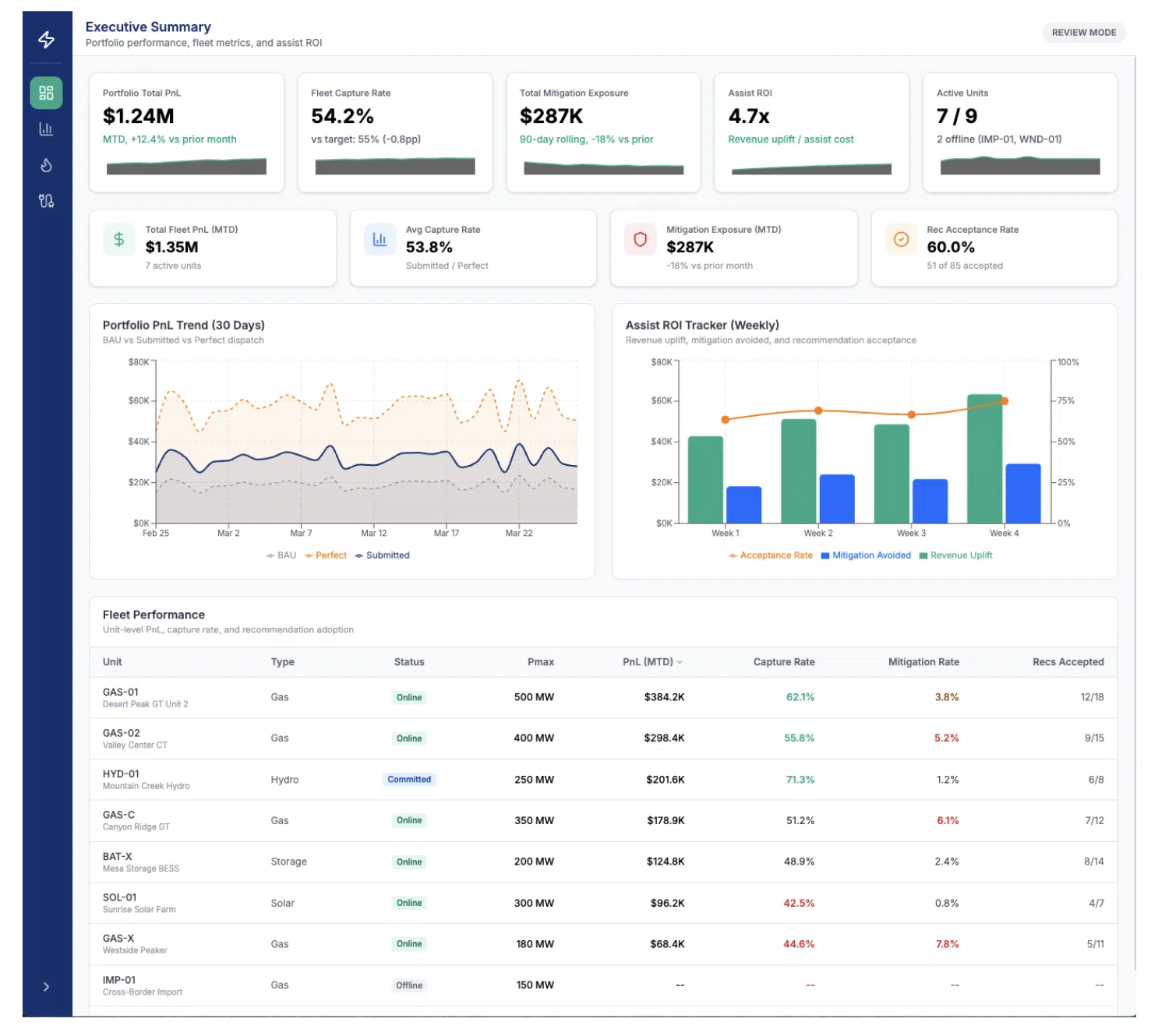Click the lightning bolt logo icon

click(x=46, y=39)
